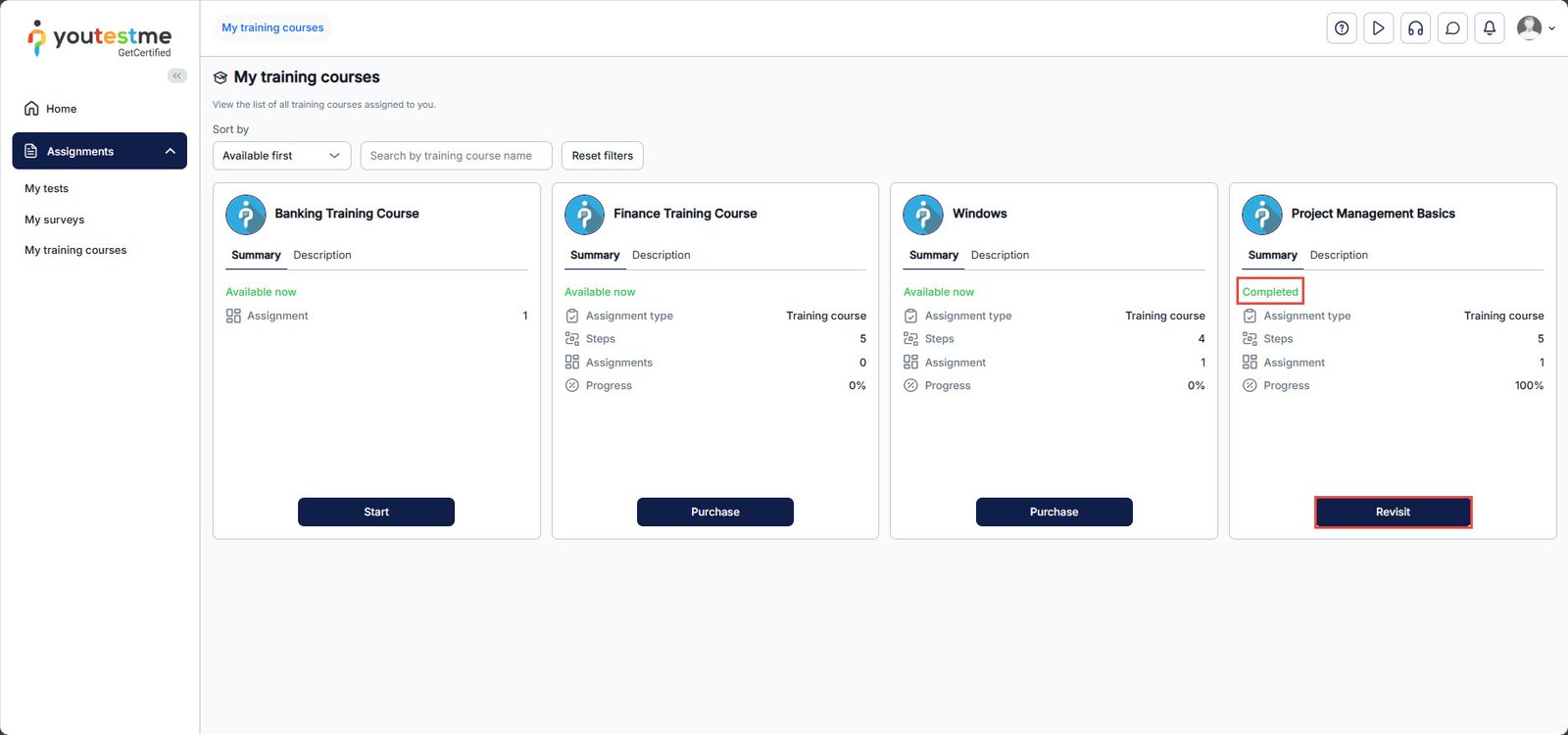
Task: Click the Banking Training Course avatar icon
Action: click(x=246, y=215)
